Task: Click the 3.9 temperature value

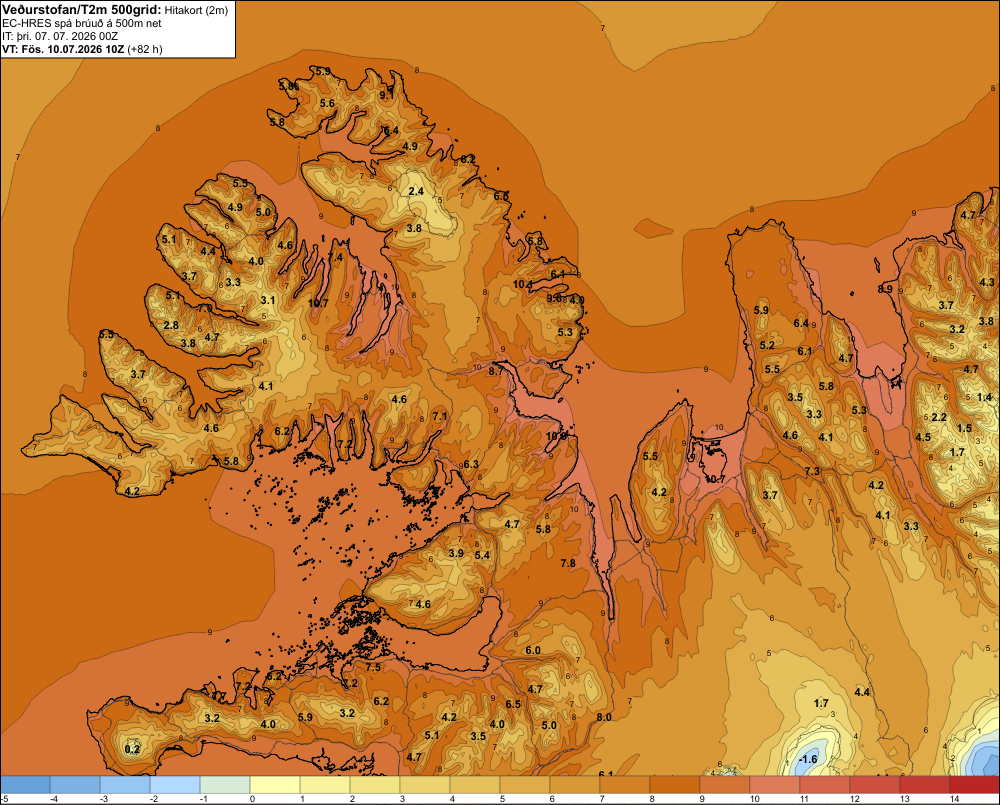Action: click(456, 553)
